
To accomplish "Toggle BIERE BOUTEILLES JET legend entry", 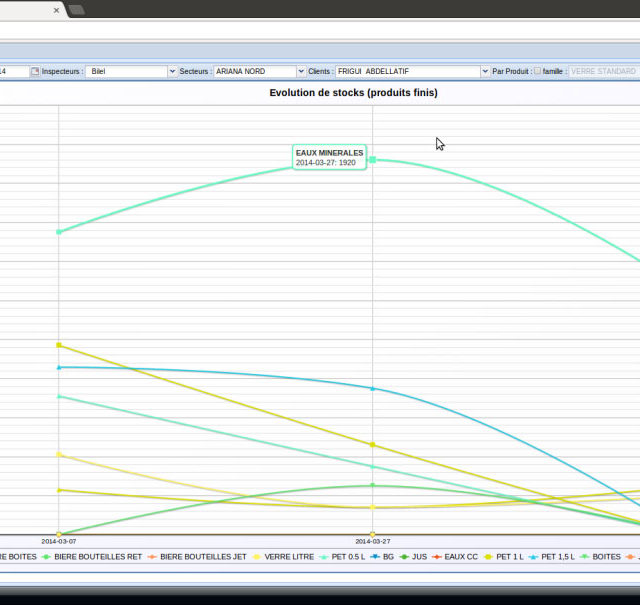I will coord(203,556).
